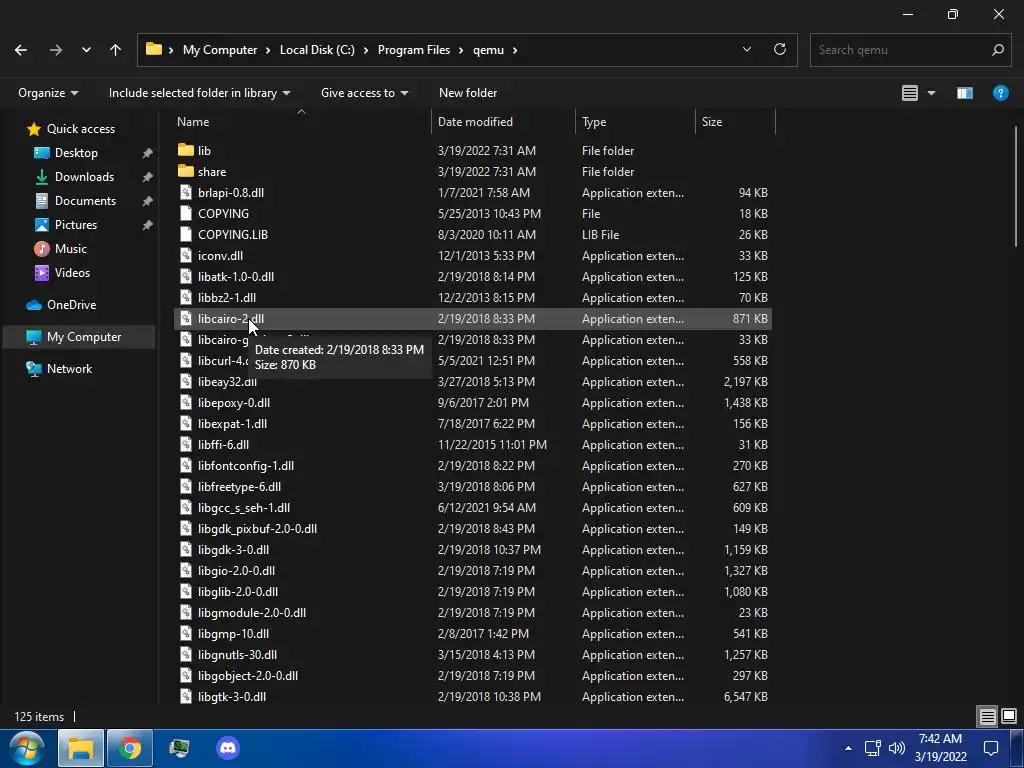
Task: Click the pin icon beside Desktop
Action: (148, 153)
